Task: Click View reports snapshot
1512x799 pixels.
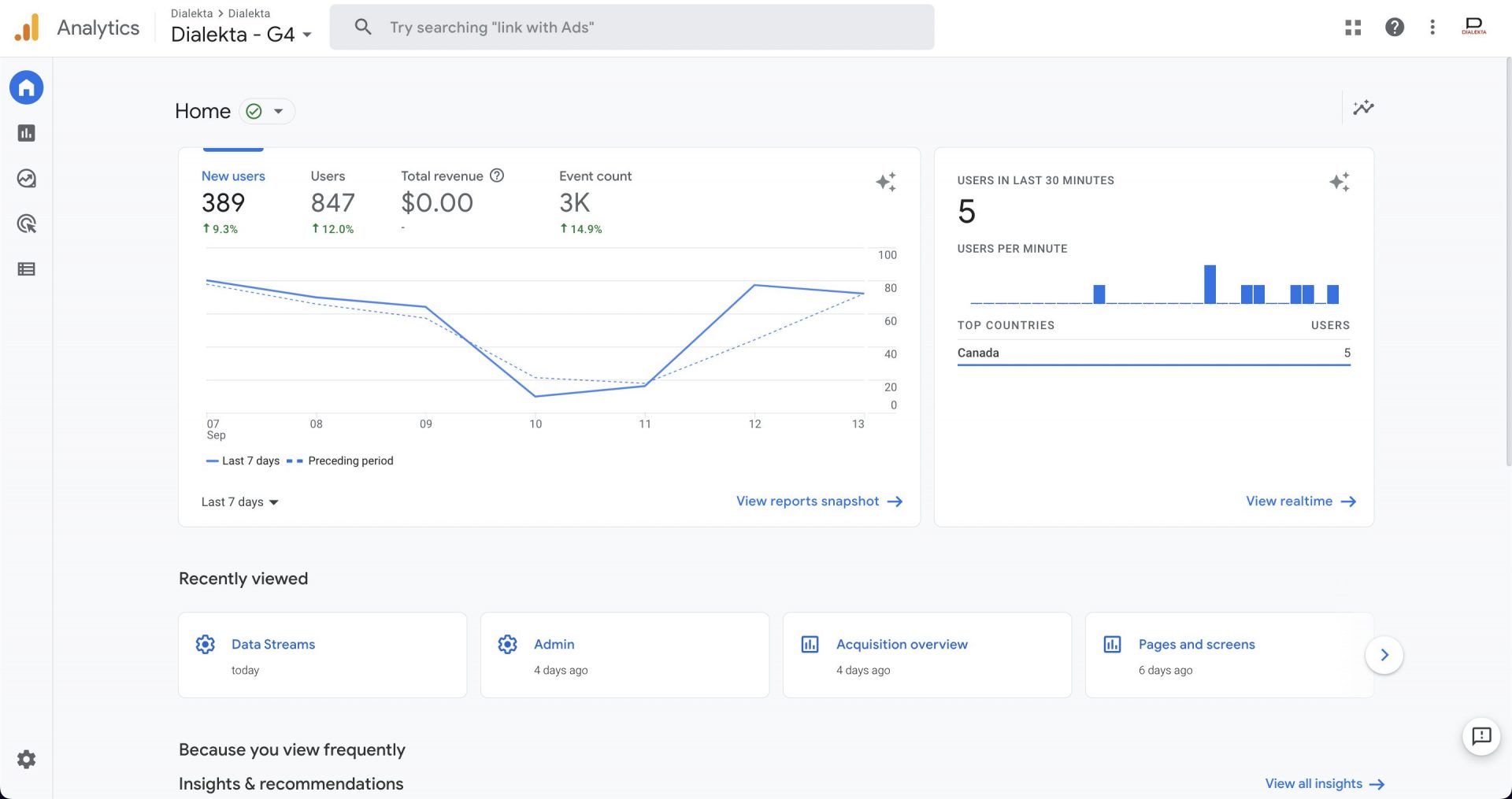Action: [806, 501]
